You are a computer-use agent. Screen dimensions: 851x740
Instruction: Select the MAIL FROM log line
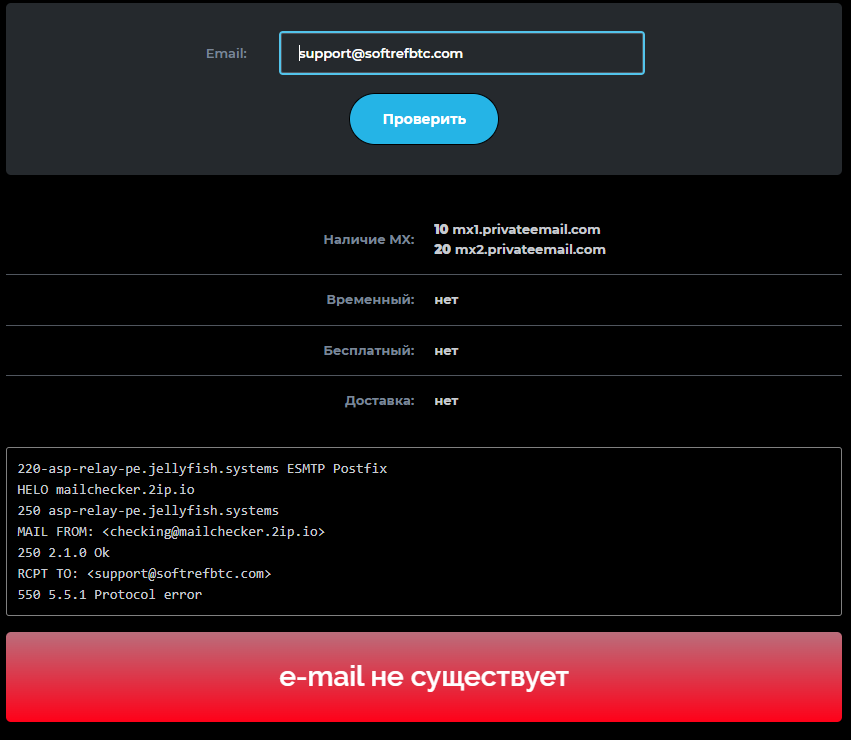click(x=170, y=531)
